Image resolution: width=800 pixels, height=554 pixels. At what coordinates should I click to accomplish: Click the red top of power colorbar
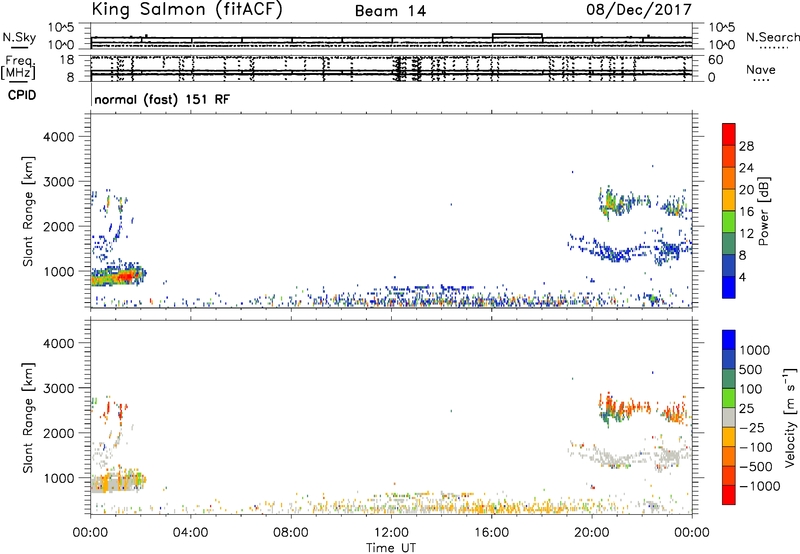(x=729, y=134)
